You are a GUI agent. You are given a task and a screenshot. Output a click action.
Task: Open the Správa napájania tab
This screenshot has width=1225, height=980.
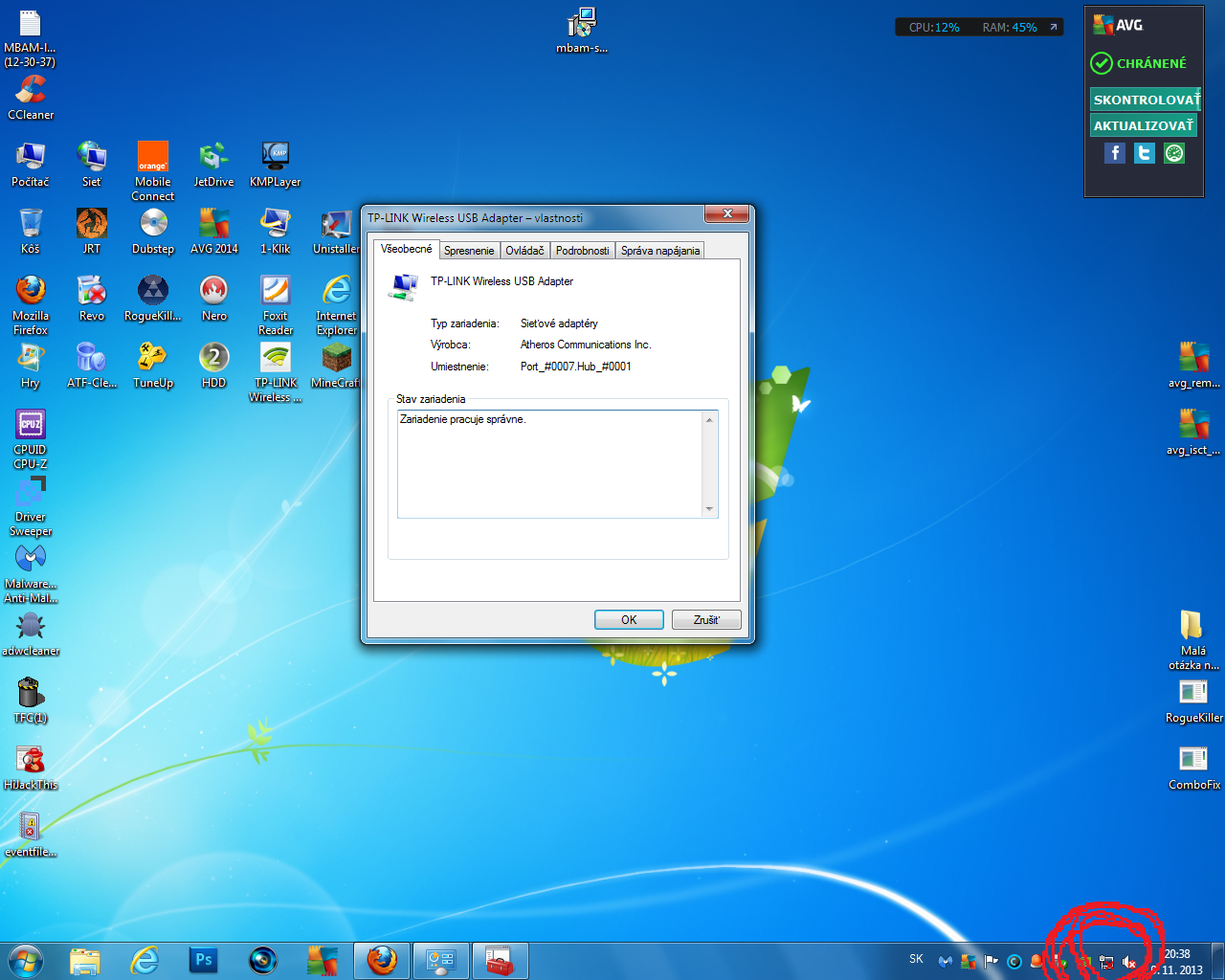pyautogui.click(x=660, y=251)
